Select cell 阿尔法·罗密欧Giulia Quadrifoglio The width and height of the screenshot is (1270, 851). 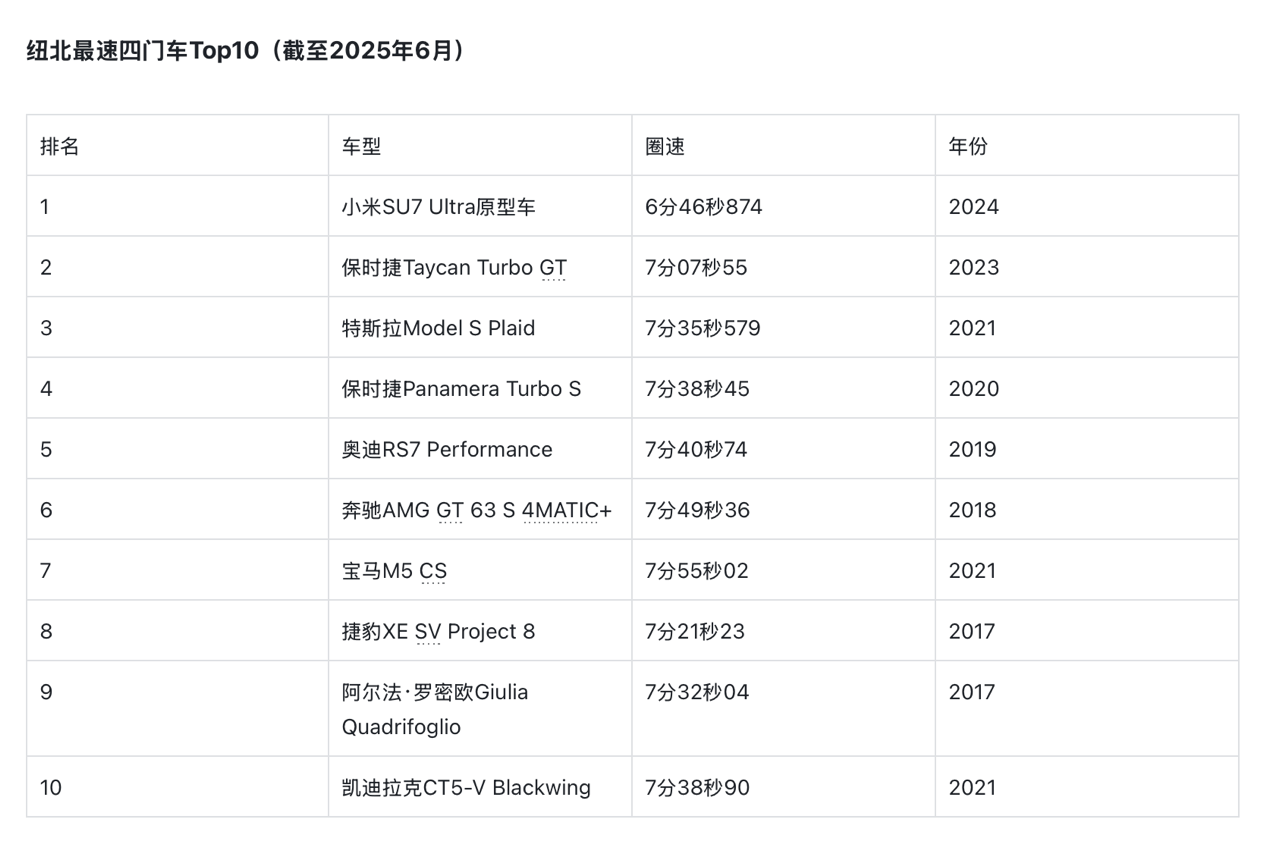(x=480, y=709)
